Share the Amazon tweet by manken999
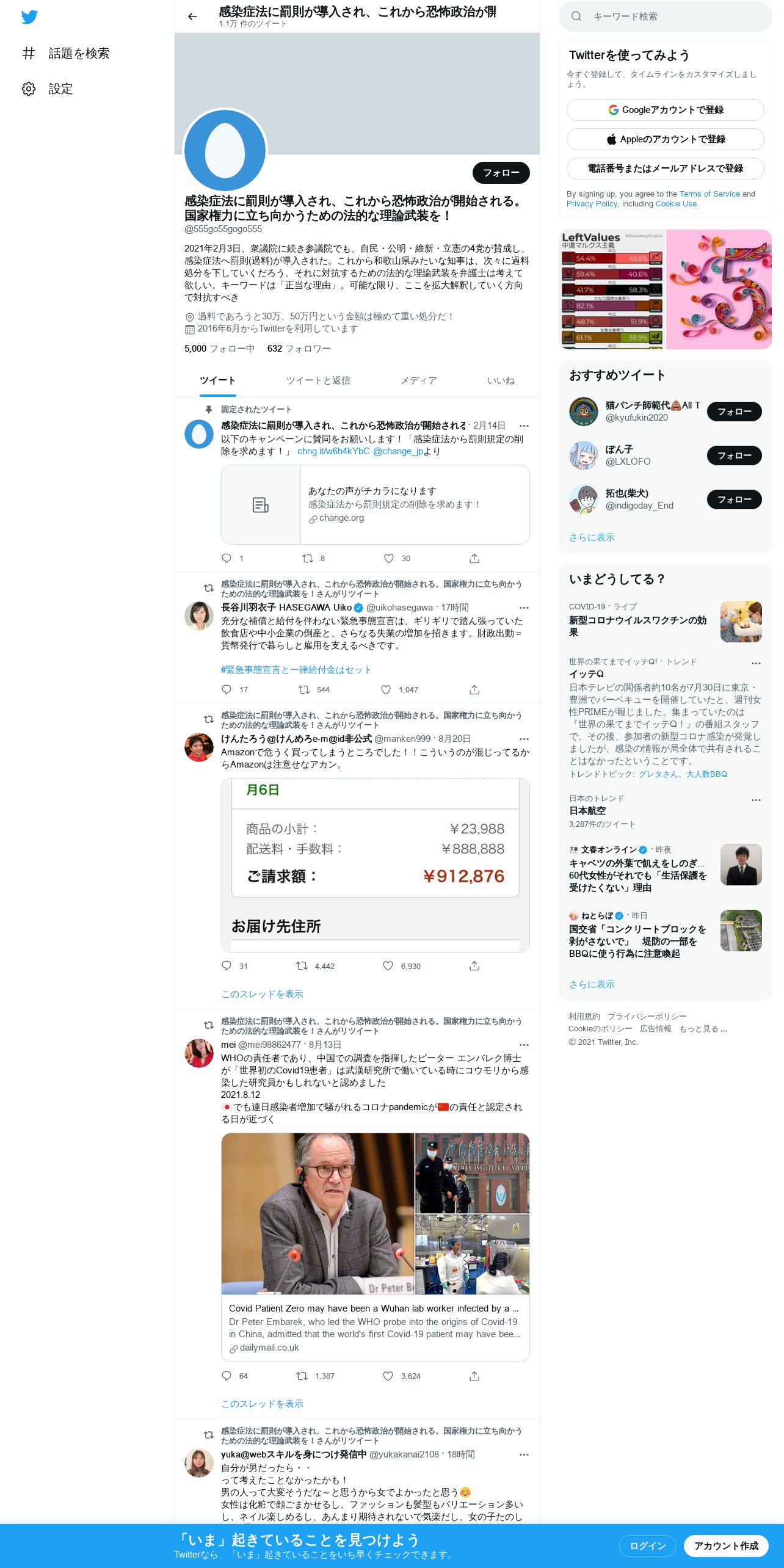Image resolution: width=784 pixels, height=1568 pixels. pyautogui.click(x=474, y=965)
